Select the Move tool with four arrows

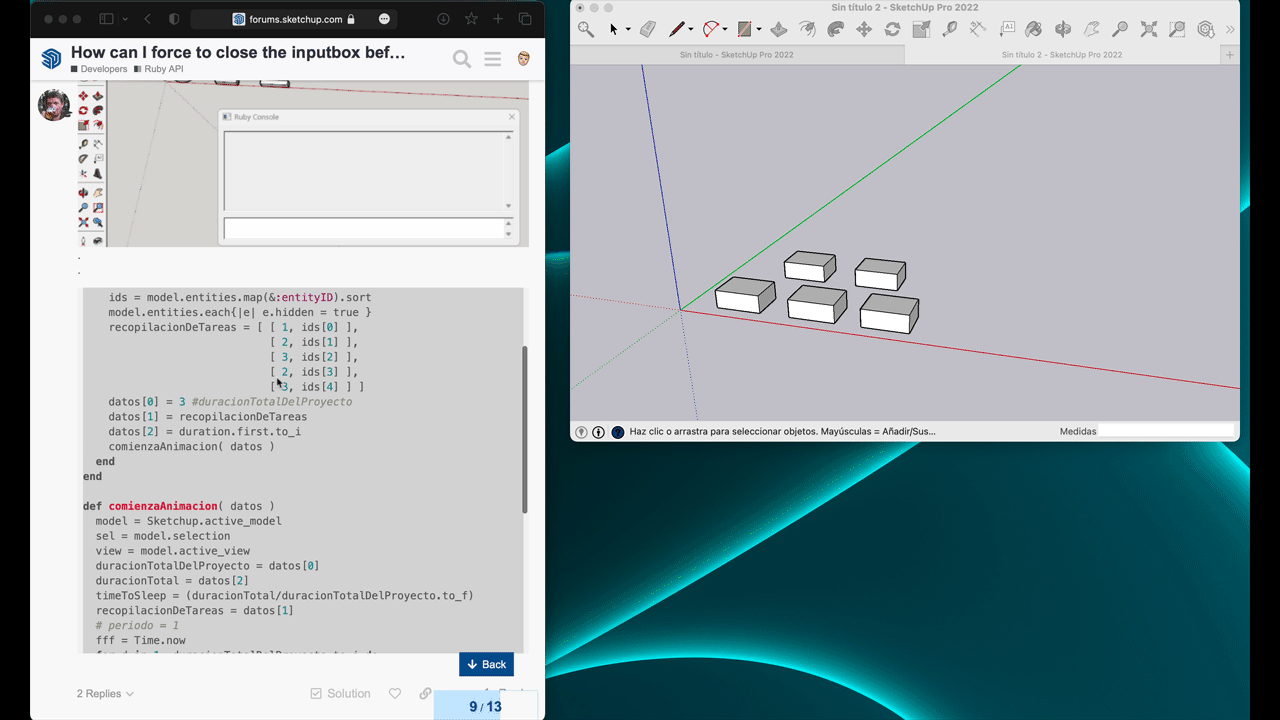(864, 30)
